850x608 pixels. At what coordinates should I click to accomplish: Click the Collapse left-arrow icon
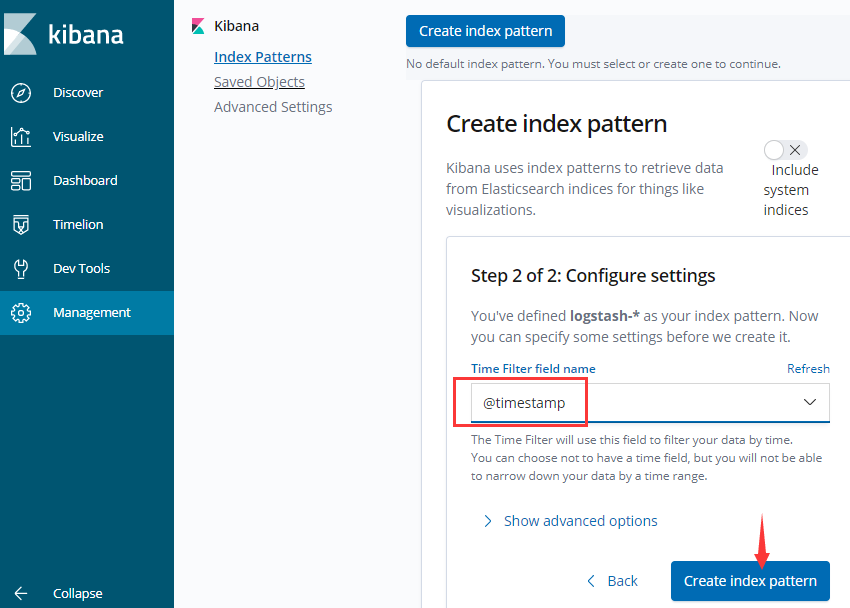pyautogui.click(x=21, y=593)
